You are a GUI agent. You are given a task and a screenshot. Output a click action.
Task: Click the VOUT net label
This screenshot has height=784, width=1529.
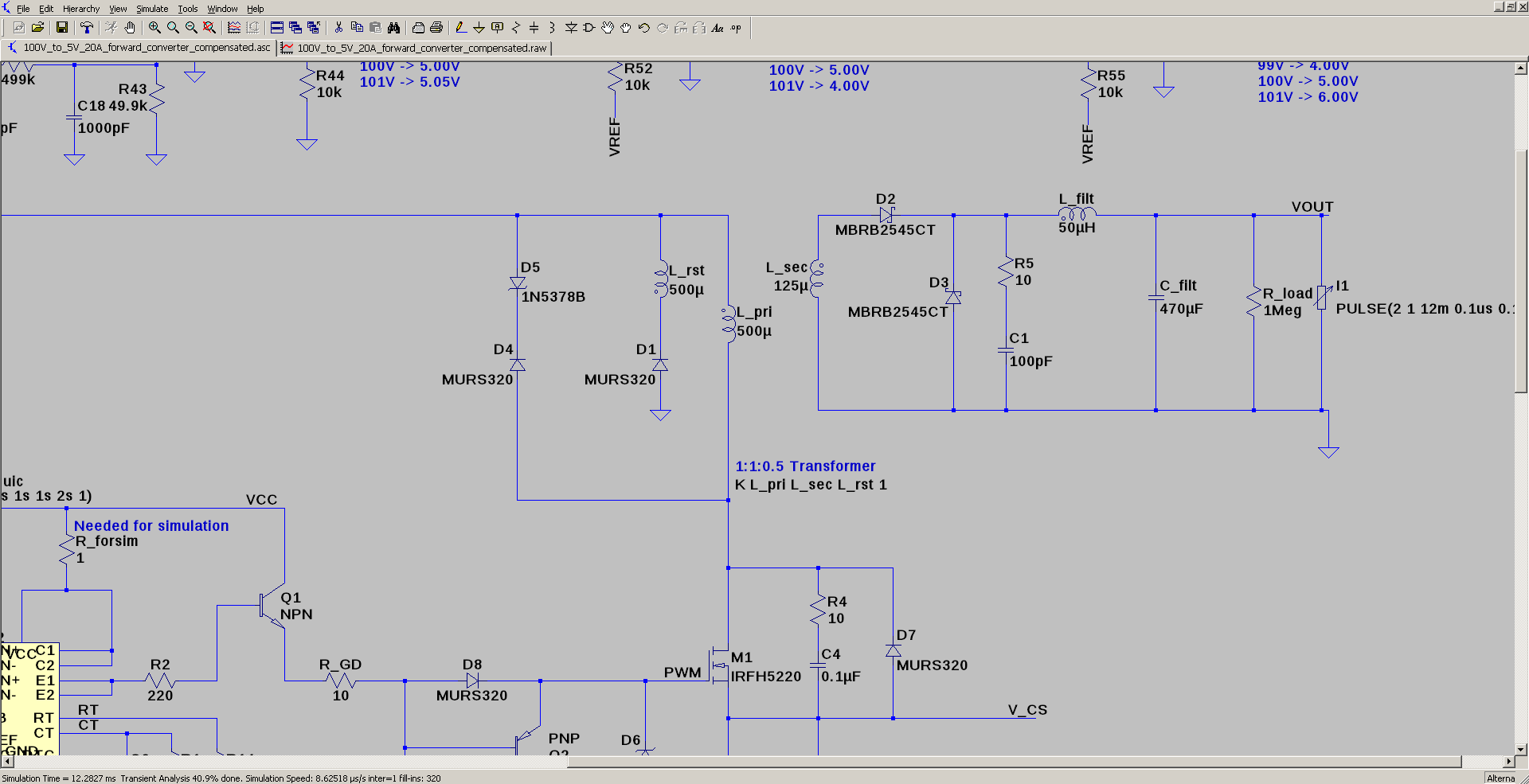(1312, 207)
